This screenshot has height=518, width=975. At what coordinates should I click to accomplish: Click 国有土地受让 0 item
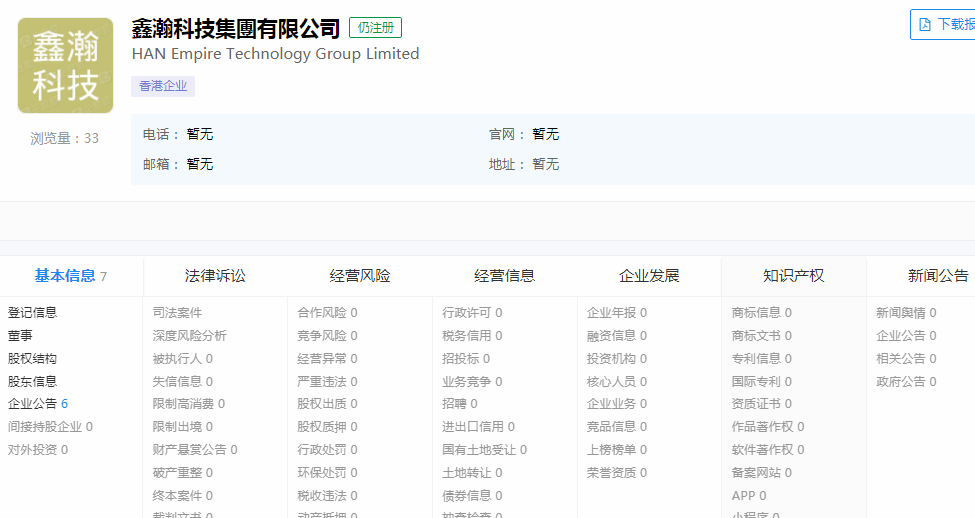(x=485, y=450)
